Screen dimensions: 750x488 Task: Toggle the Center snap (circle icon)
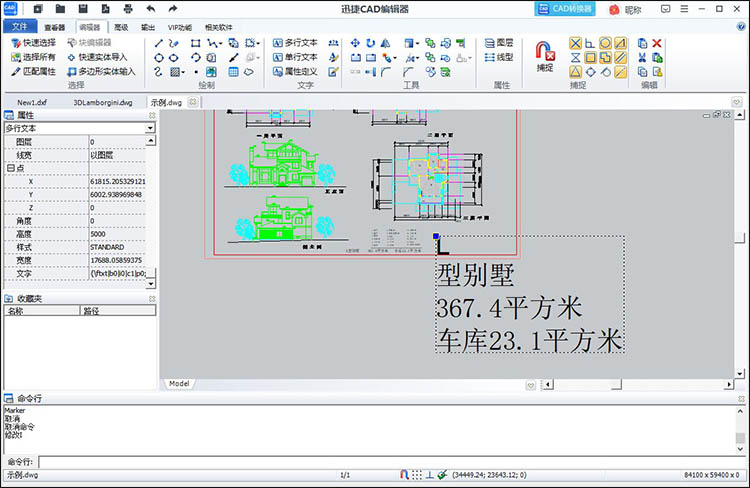tap(606, 44)
